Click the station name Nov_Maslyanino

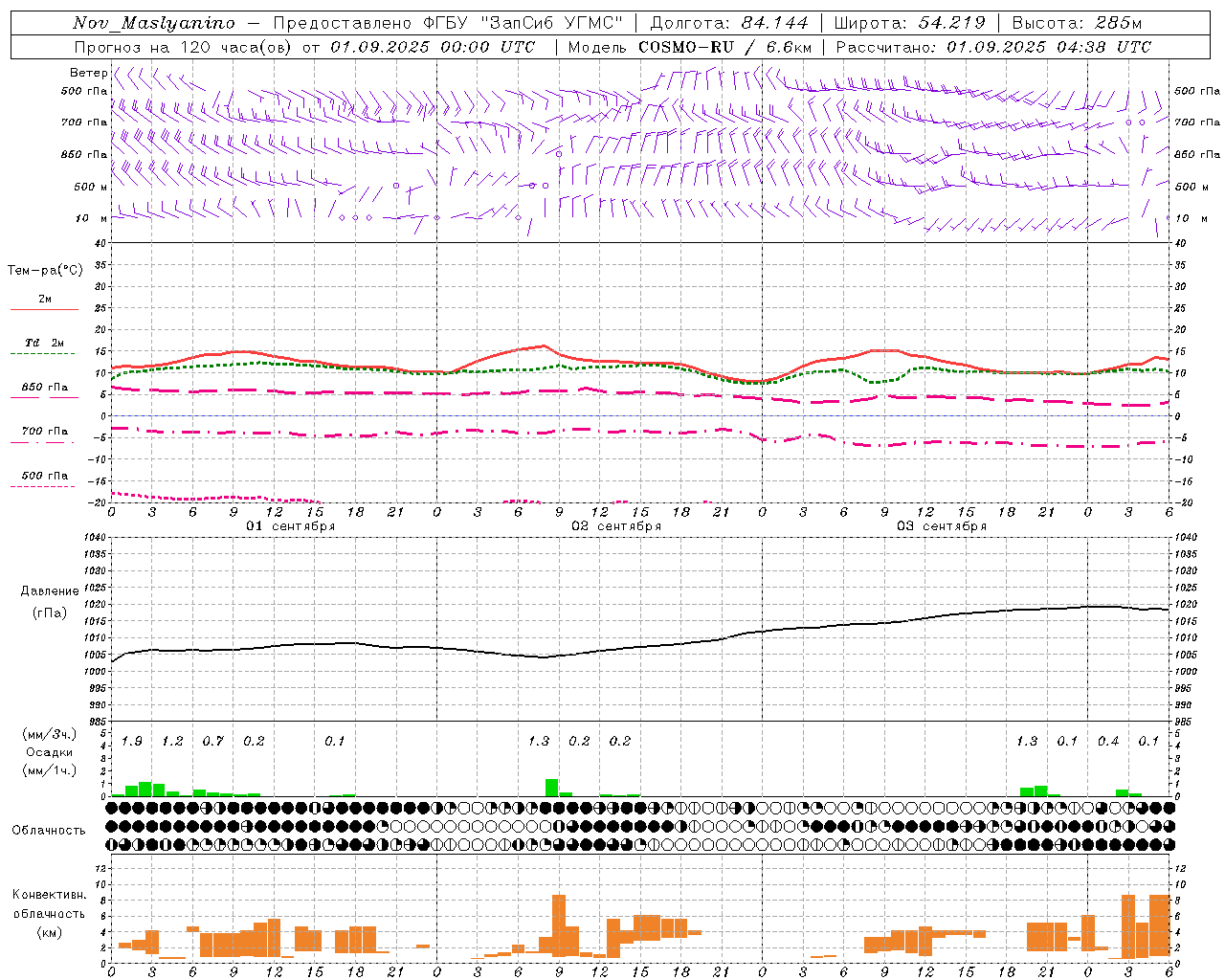154,23
